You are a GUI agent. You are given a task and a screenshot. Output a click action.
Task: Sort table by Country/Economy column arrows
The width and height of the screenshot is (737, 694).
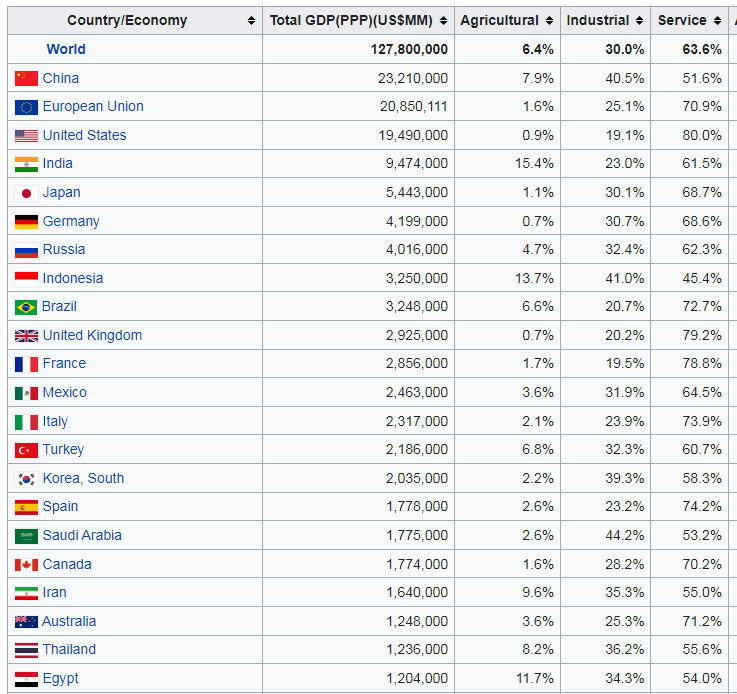pyautogui.click(x=251, y=21)
